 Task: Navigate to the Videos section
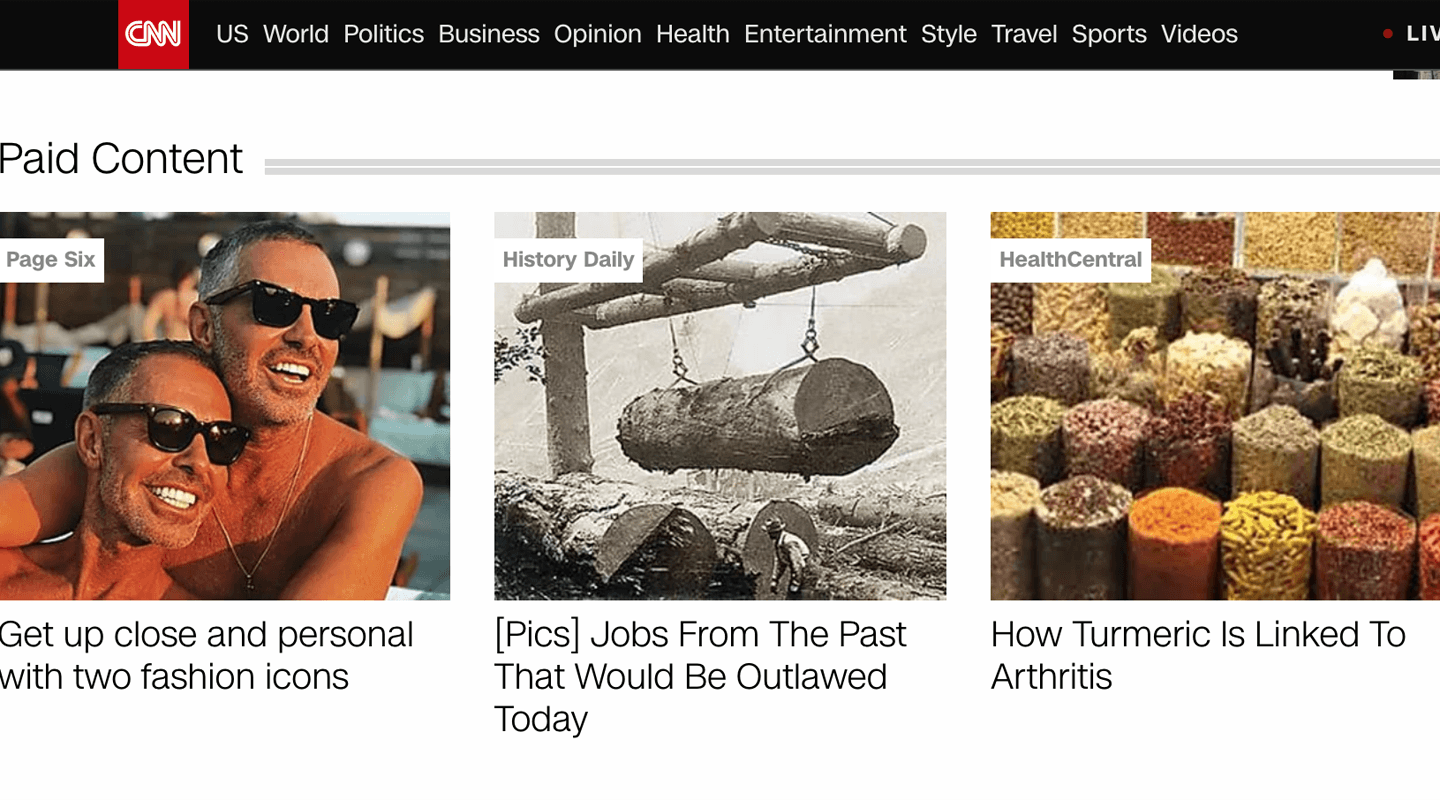(1199, 34)
